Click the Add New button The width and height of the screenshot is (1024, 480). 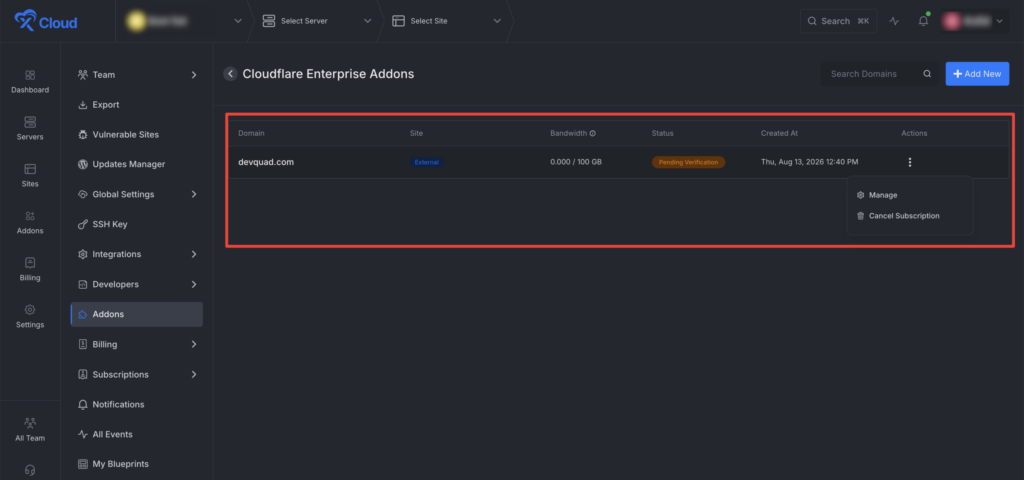click(977, 74)
